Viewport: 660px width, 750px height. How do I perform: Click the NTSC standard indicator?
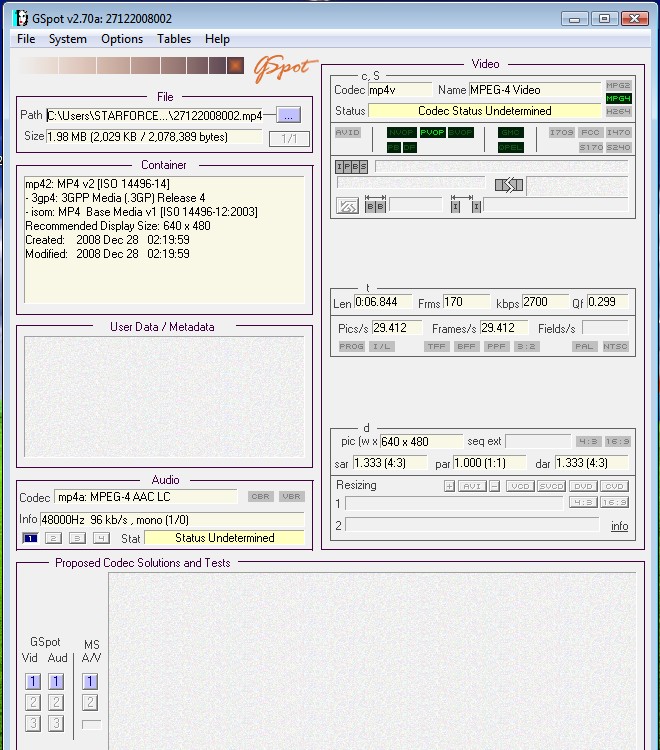pos(615,346)
